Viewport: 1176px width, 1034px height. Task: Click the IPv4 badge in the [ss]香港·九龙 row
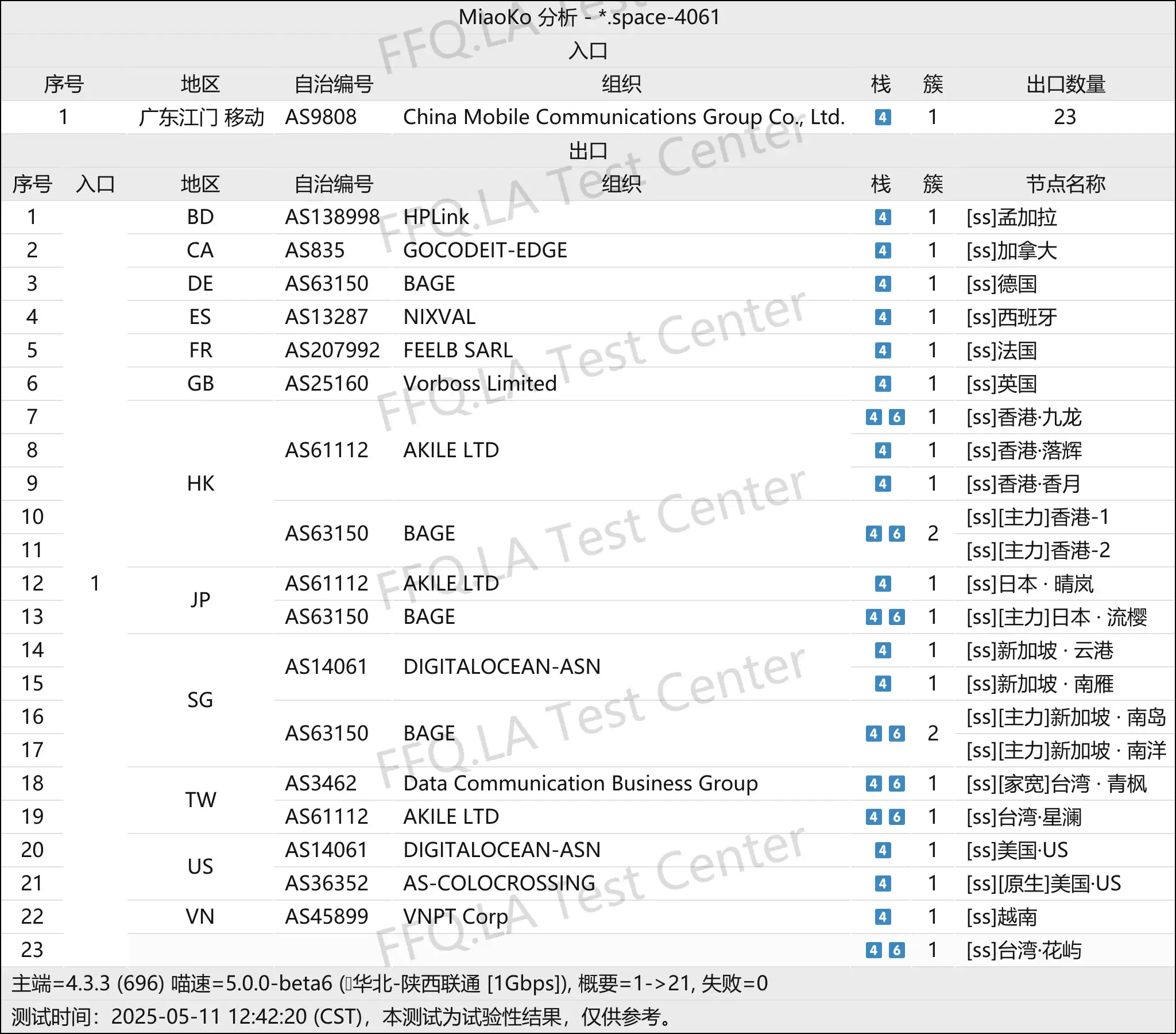pos(873,418)
